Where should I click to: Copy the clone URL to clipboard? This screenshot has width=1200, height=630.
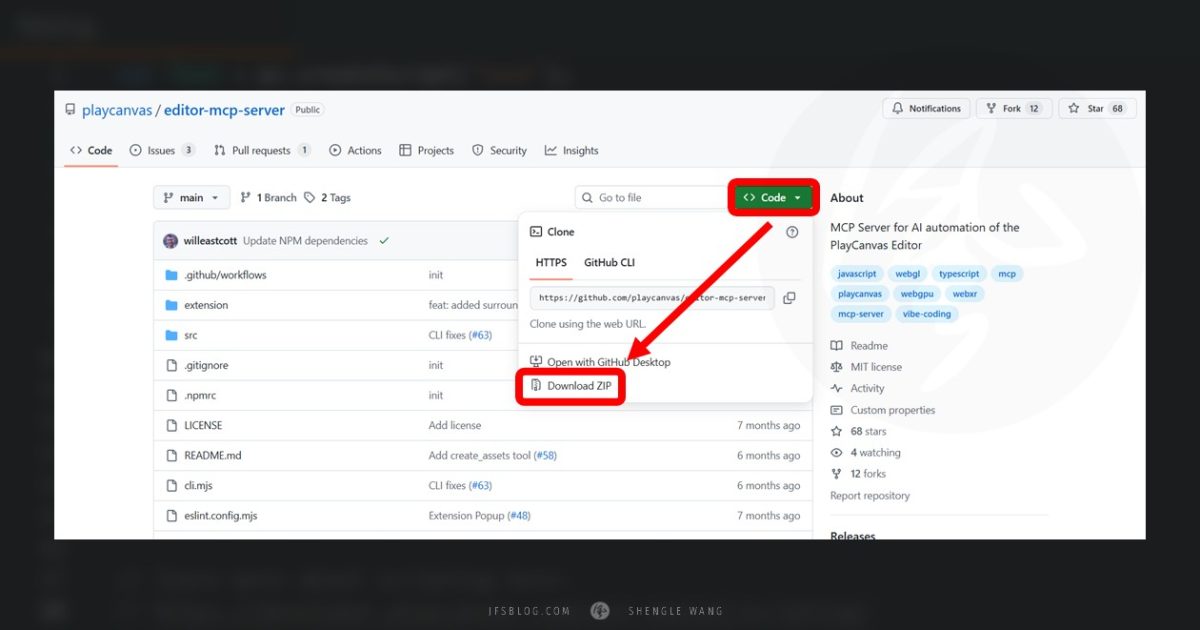point(789,298)
